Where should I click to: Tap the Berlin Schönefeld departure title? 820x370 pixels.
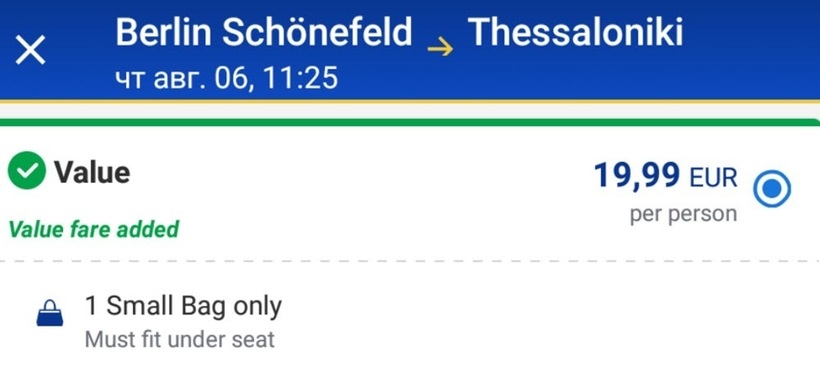tap(264, 31)
